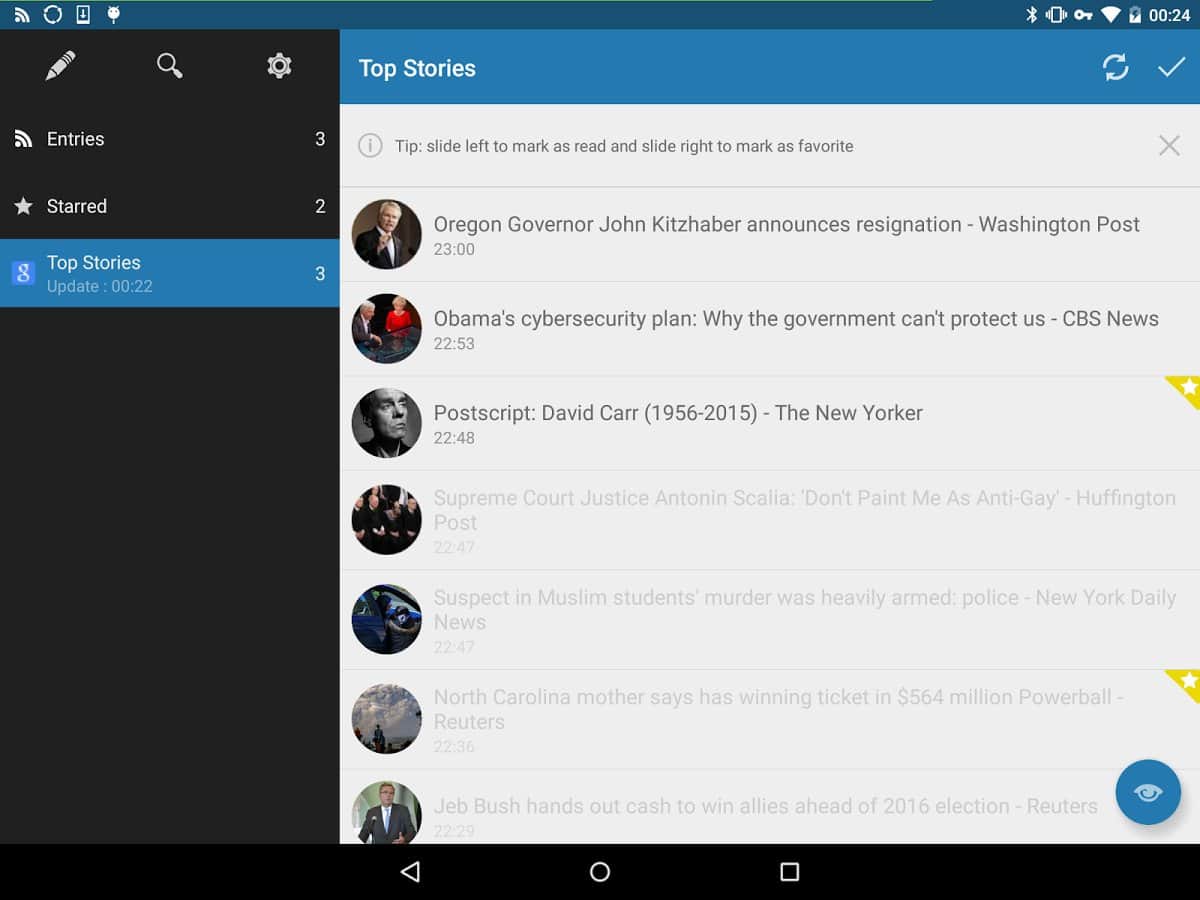Tap the Kitzhaber story thumbnail
The width and height of the screenshot is (1200, 900).
click(x=387, y=234)
